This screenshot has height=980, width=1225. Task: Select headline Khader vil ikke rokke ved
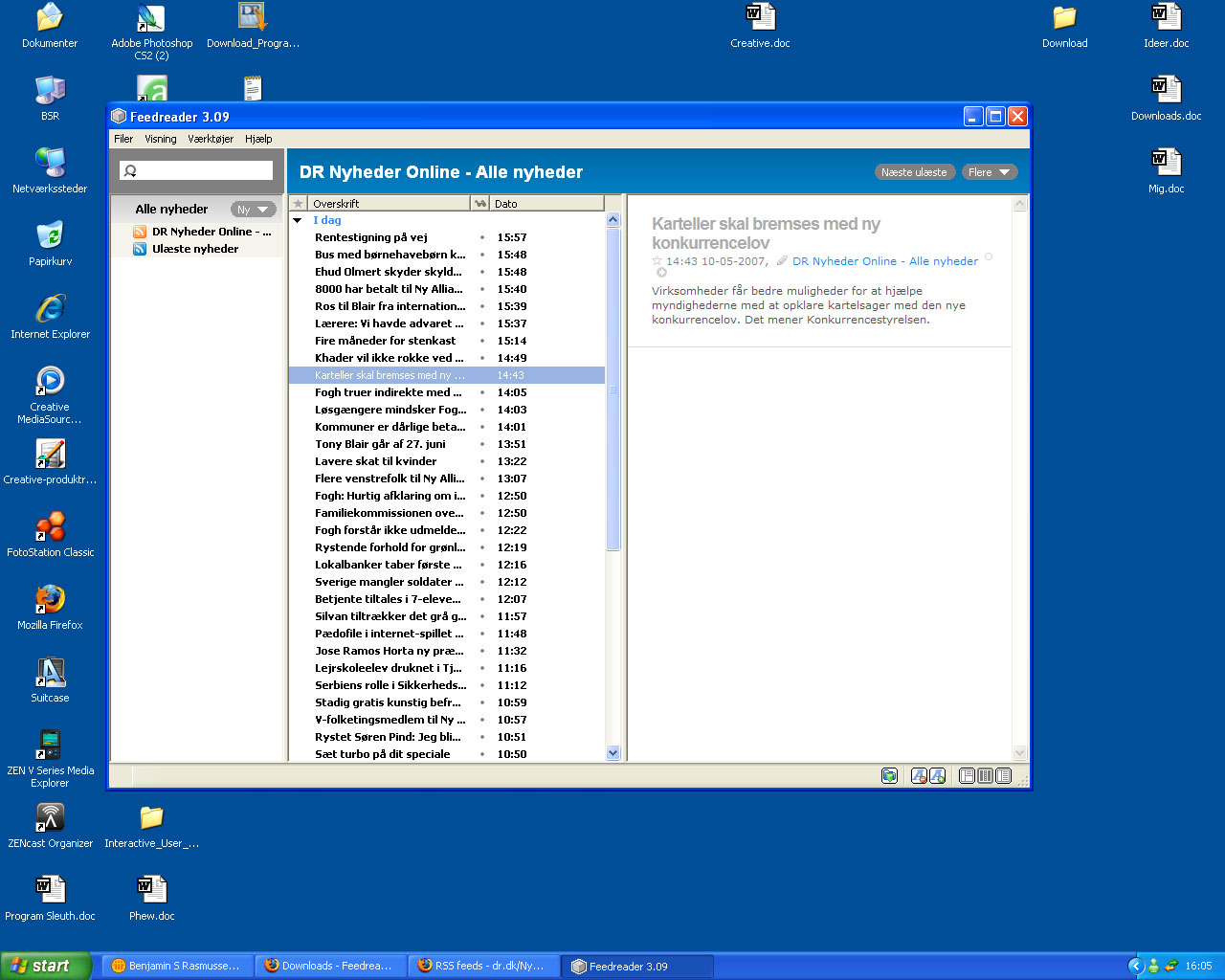pyautogui.click(x=390, y=358)
